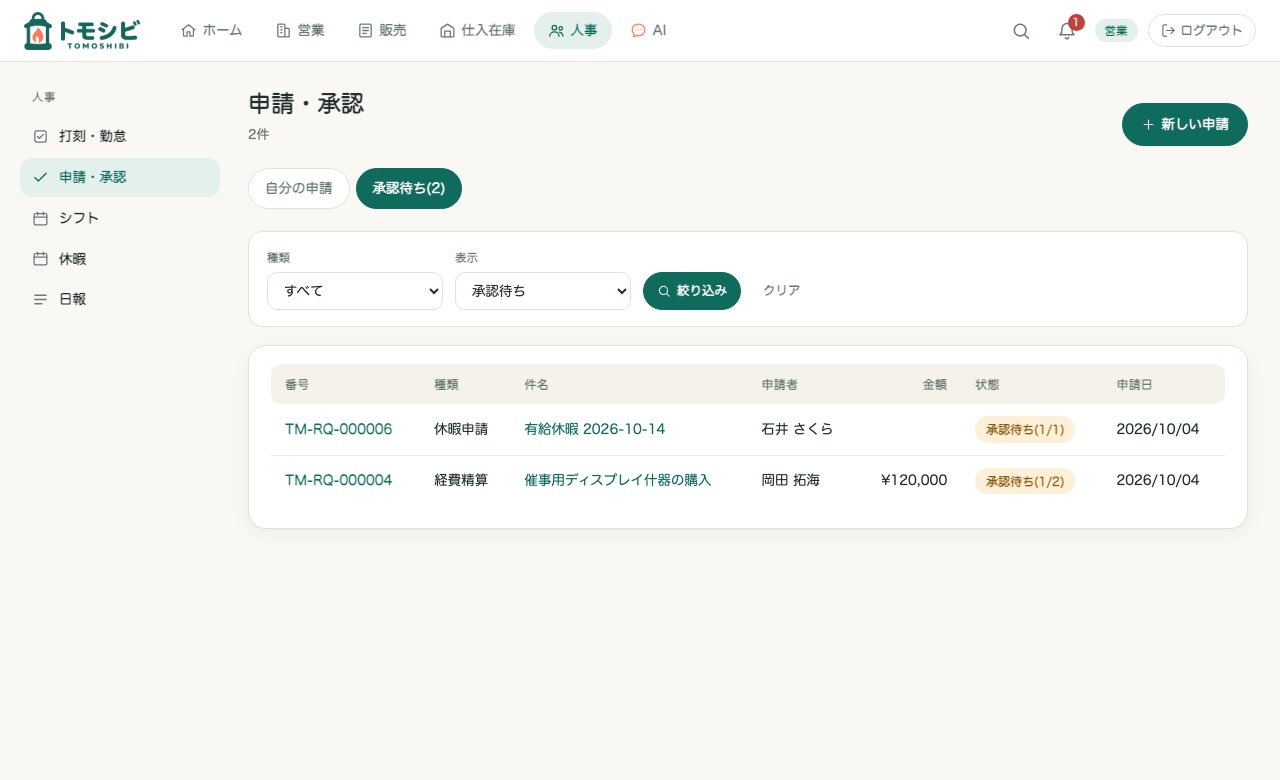Click 絞り込み filter button
The width and height of the screenshot is (1280, 780).
click(692, 291)
